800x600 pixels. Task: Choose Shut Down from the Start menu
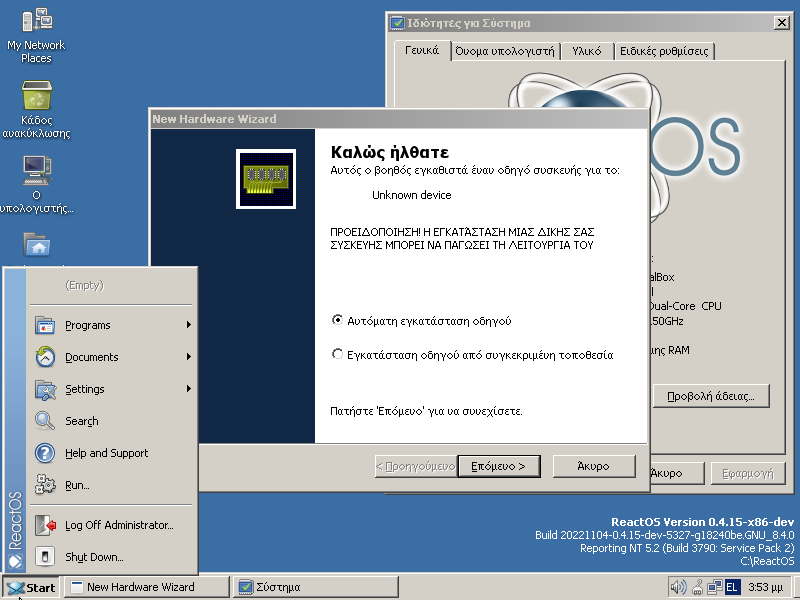click(x=94, y=557)
